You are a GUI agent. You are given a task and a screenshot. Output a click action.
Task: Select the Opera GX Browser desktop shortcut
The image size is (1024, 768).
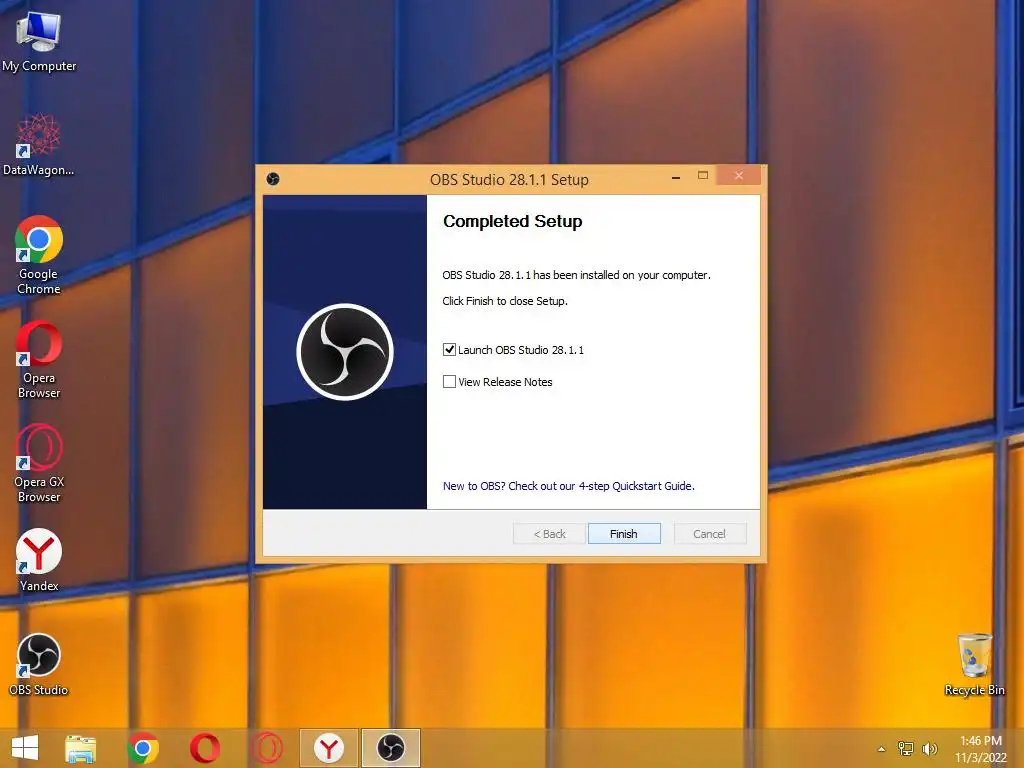click(x=39, y=463)
